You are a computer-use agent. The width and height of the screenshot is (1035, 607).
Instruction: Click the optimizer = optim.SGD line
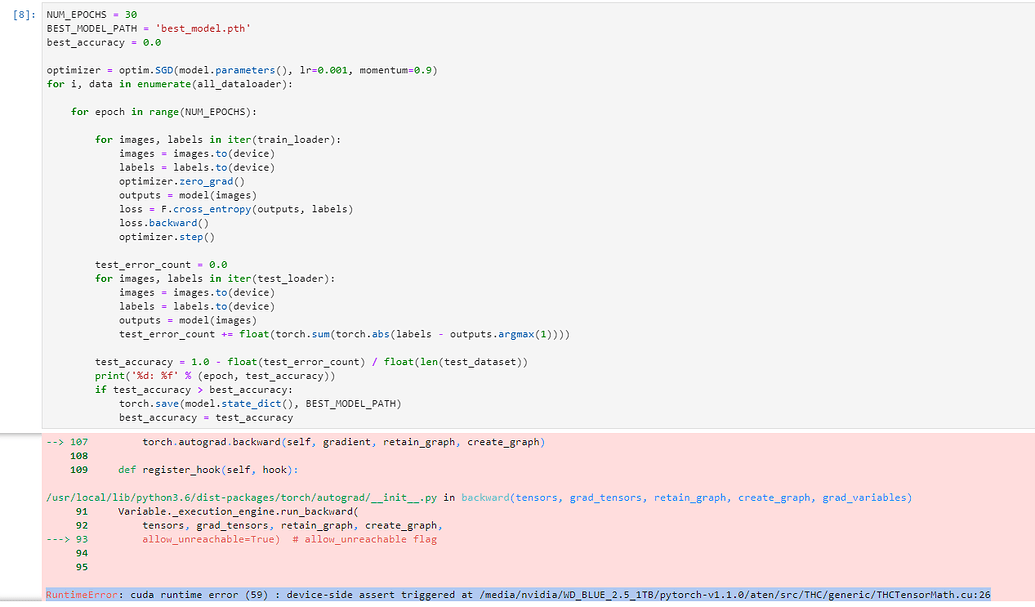click(x=242, y=70)
